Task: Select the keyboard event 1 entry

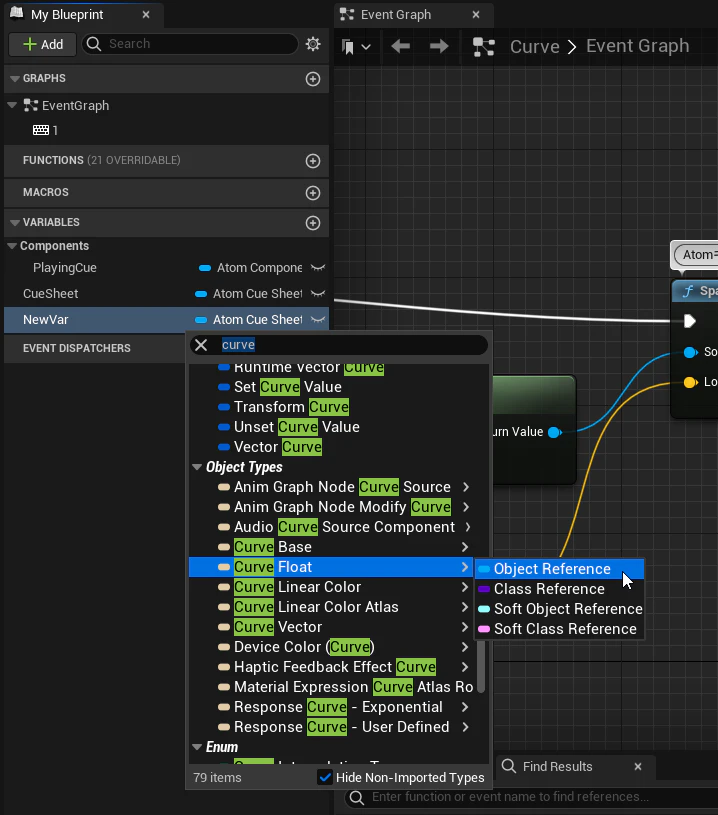Action: pos(45,130)
